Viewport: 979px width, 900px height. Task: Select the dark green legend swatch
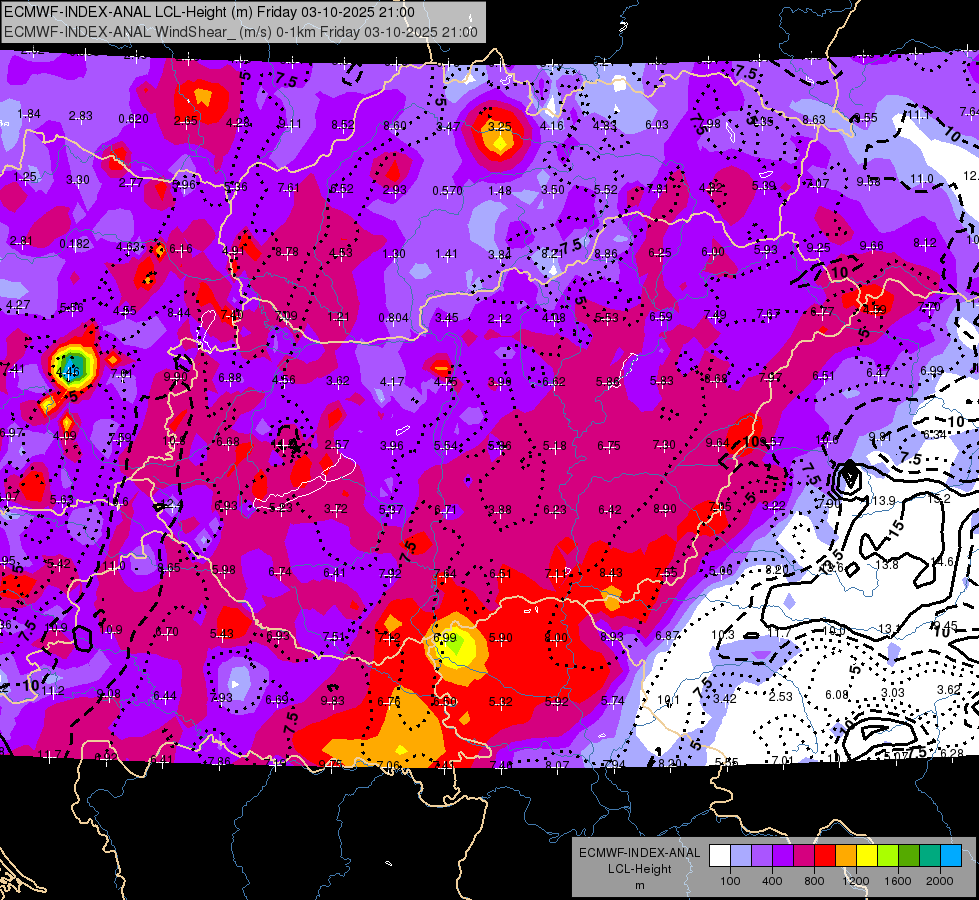pyautogui.click(x=909, y=856)
